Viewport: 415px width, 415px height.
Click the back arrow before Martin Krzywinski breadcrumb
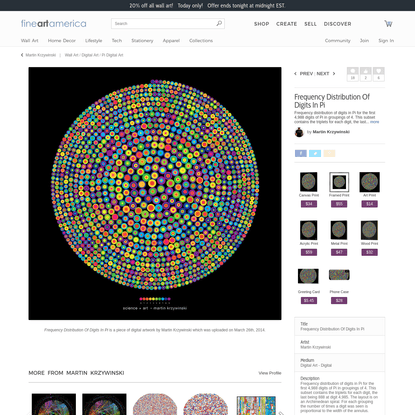tap(22, 55)
